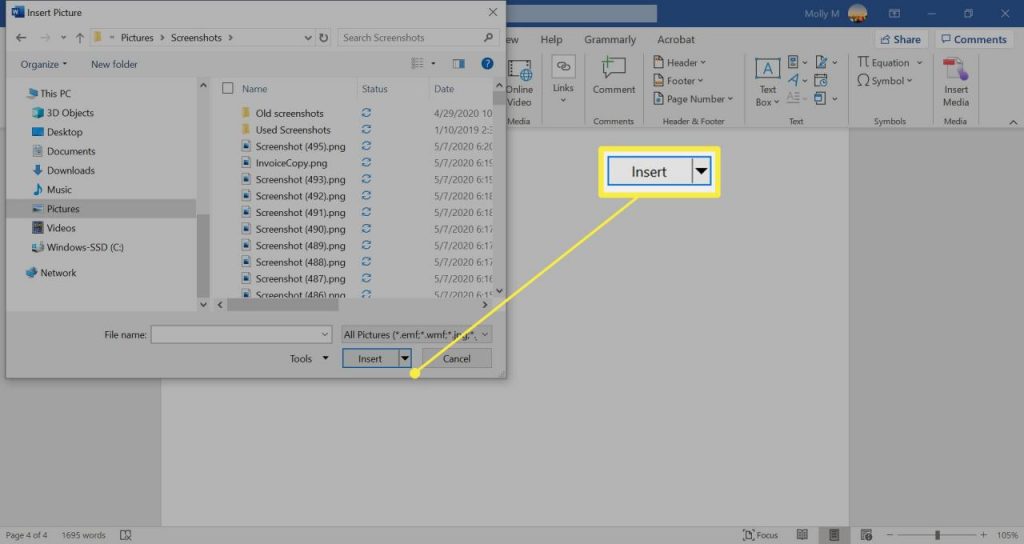
Task: Insert an Object in Text group
Action: [820, 98]
